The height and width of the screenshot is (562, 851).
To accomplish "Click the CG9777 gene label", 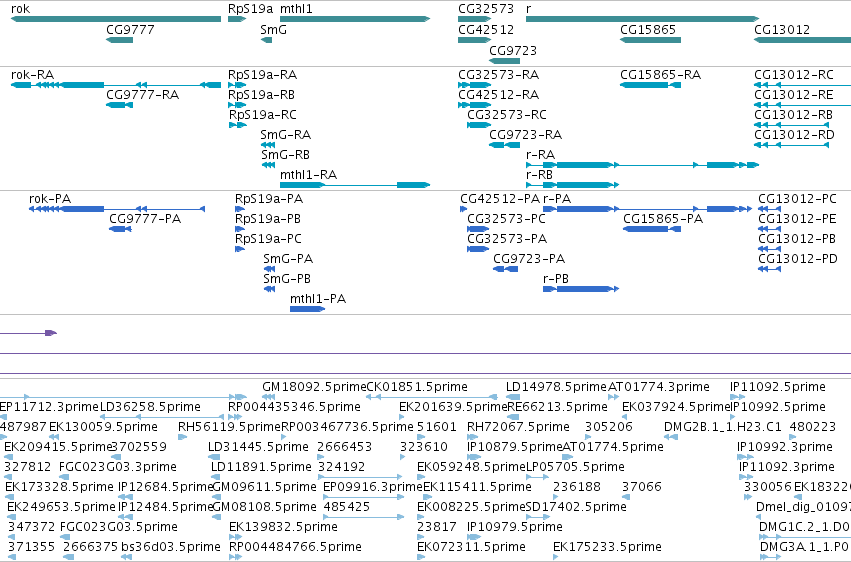I will 130,29.
